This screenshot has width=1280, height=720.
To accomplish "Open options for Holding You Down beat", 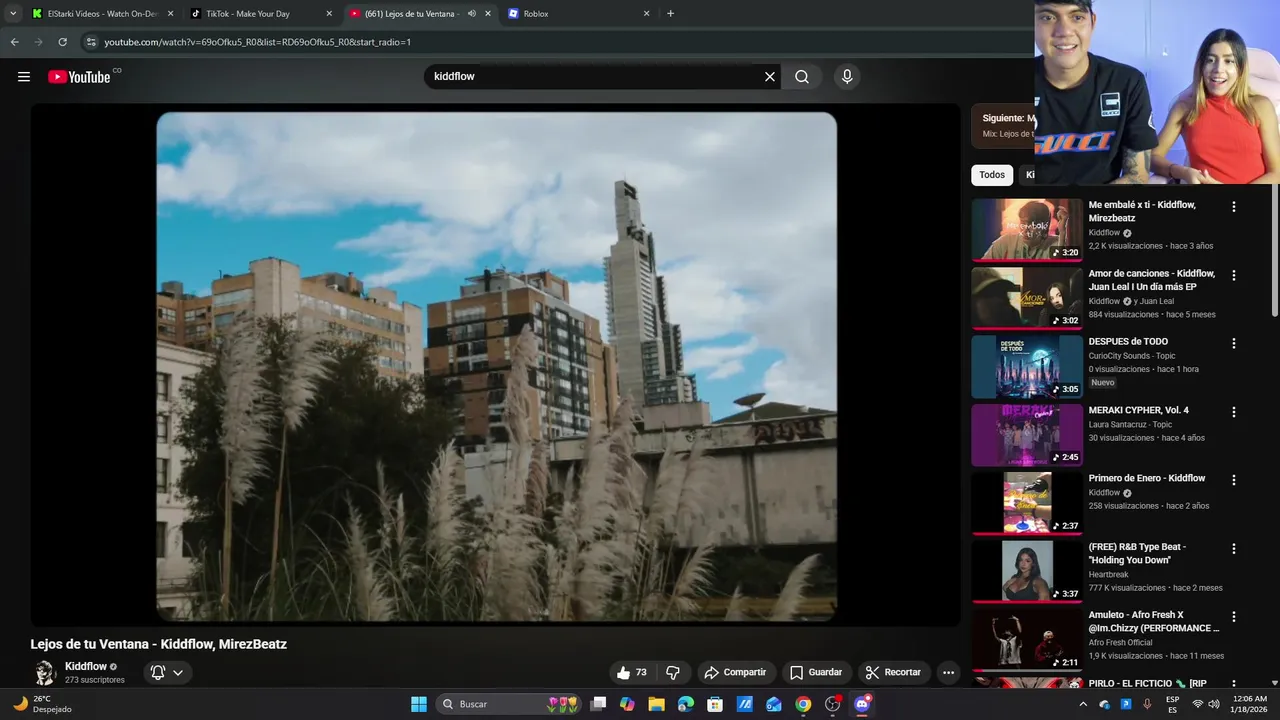I will [x=1233, y=549].
